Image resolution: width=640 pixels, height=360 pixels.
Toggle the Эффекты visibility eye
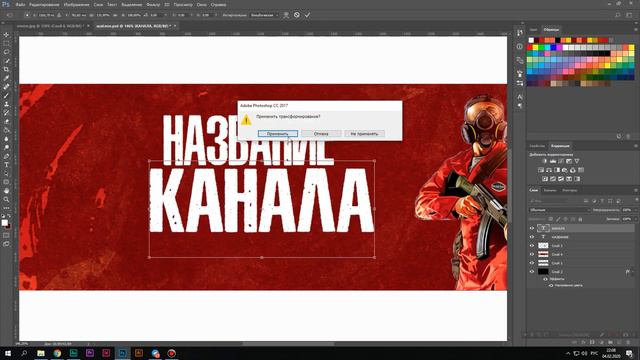coord(545,279)
